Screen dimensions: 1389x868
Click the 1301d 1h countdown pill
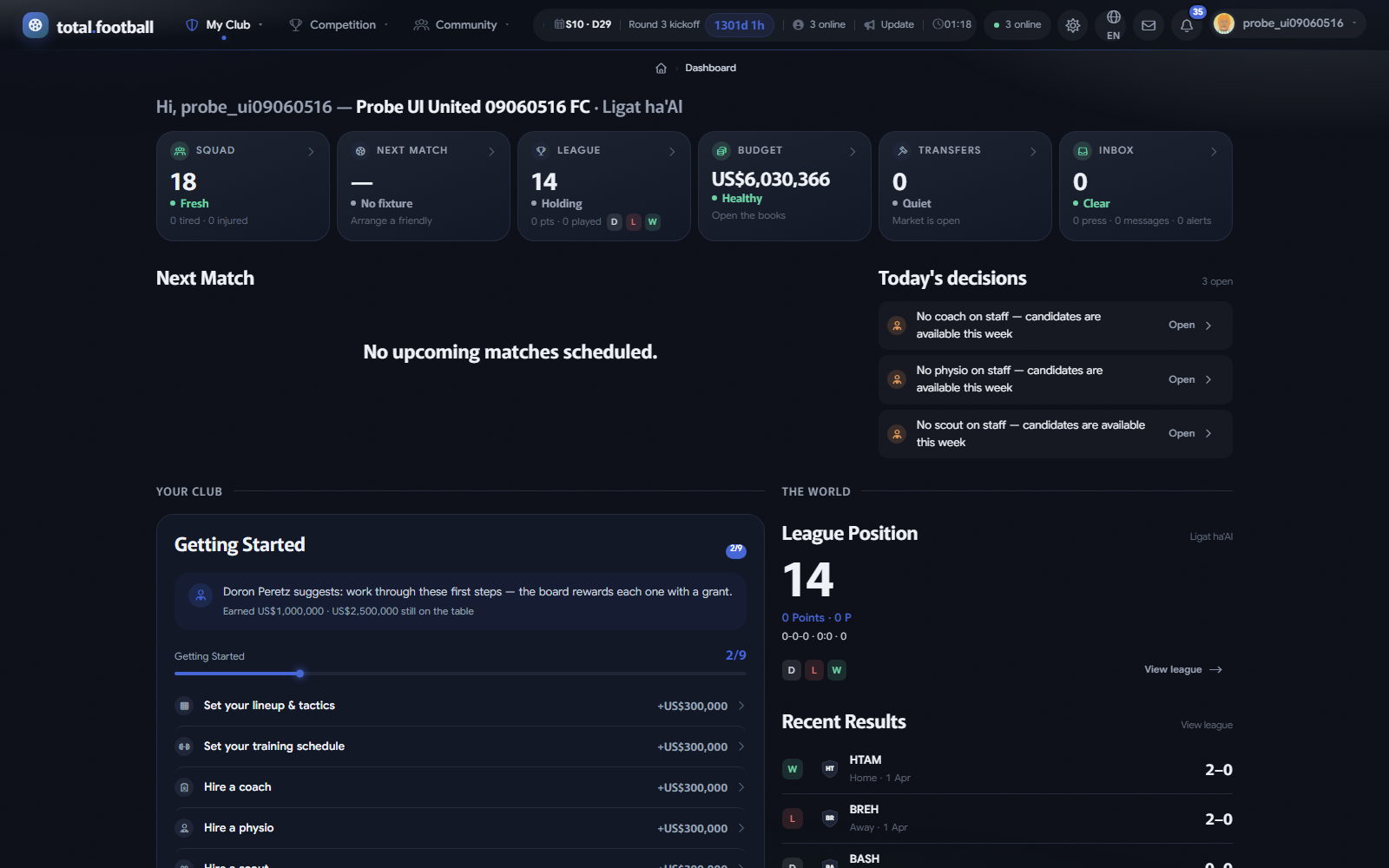(x=739, y=25)
